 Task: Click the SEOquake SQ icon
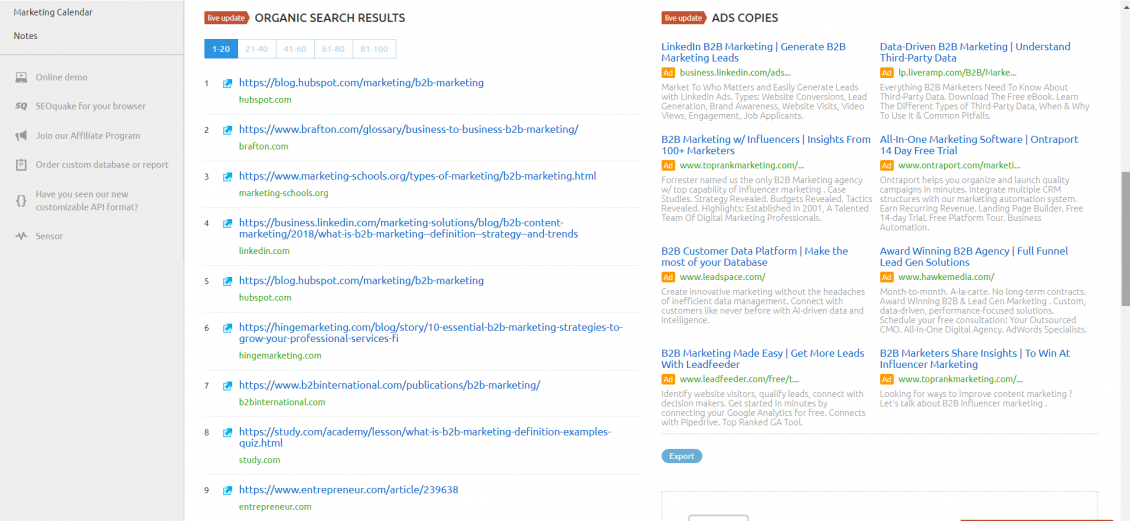click(21, 106)
